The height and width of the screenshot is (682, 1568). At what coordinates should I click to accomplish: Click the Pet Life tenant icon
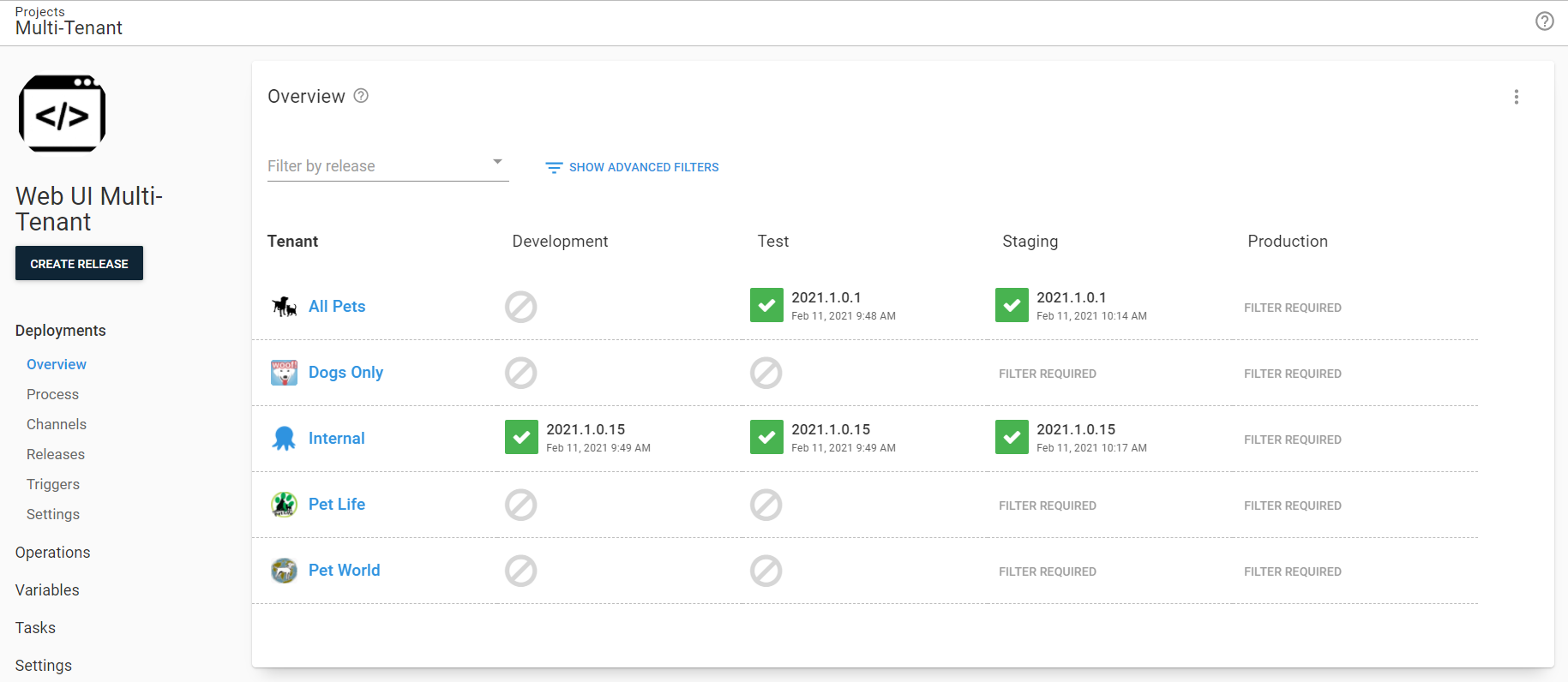(x=284, y=505)
